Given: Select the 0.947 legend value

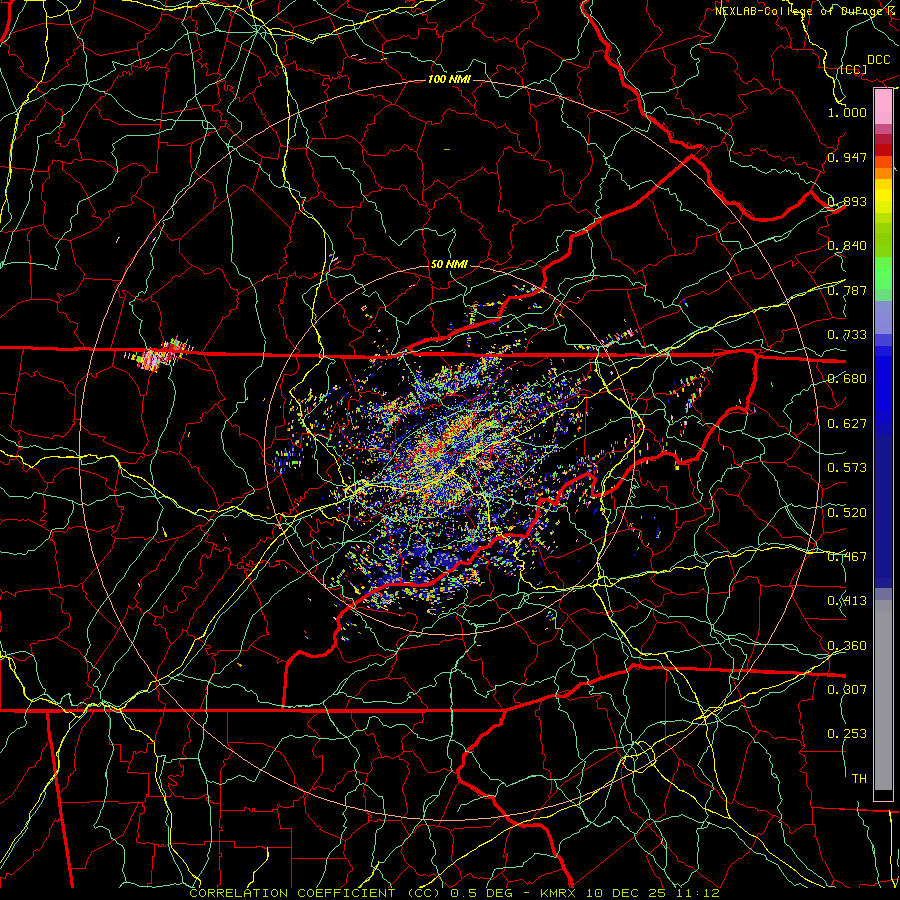Looking at the screenshot, I should pyautogui.click(x=847, y=157).
